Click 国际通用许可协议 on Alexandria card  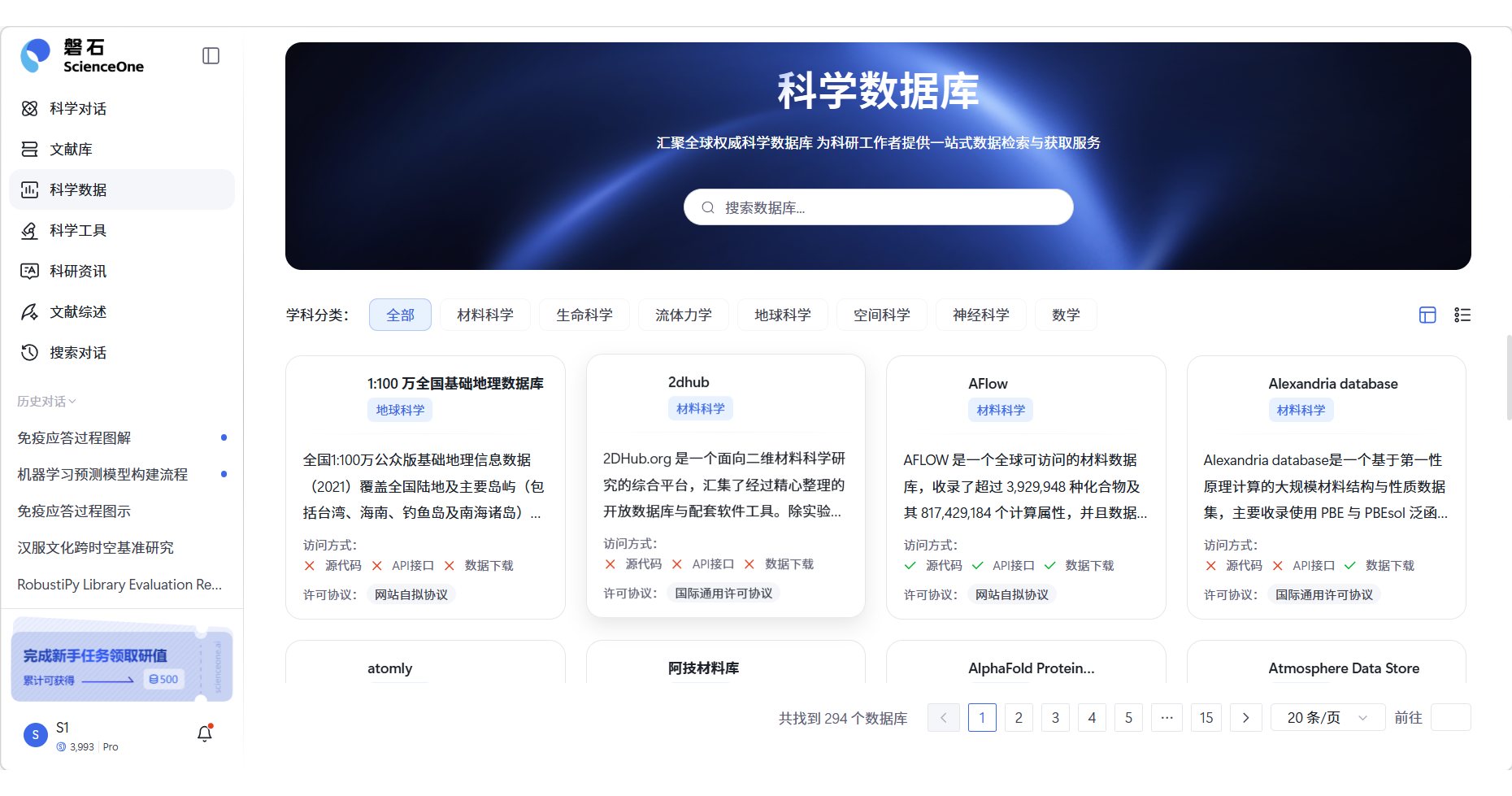[x=1324, y=594]
